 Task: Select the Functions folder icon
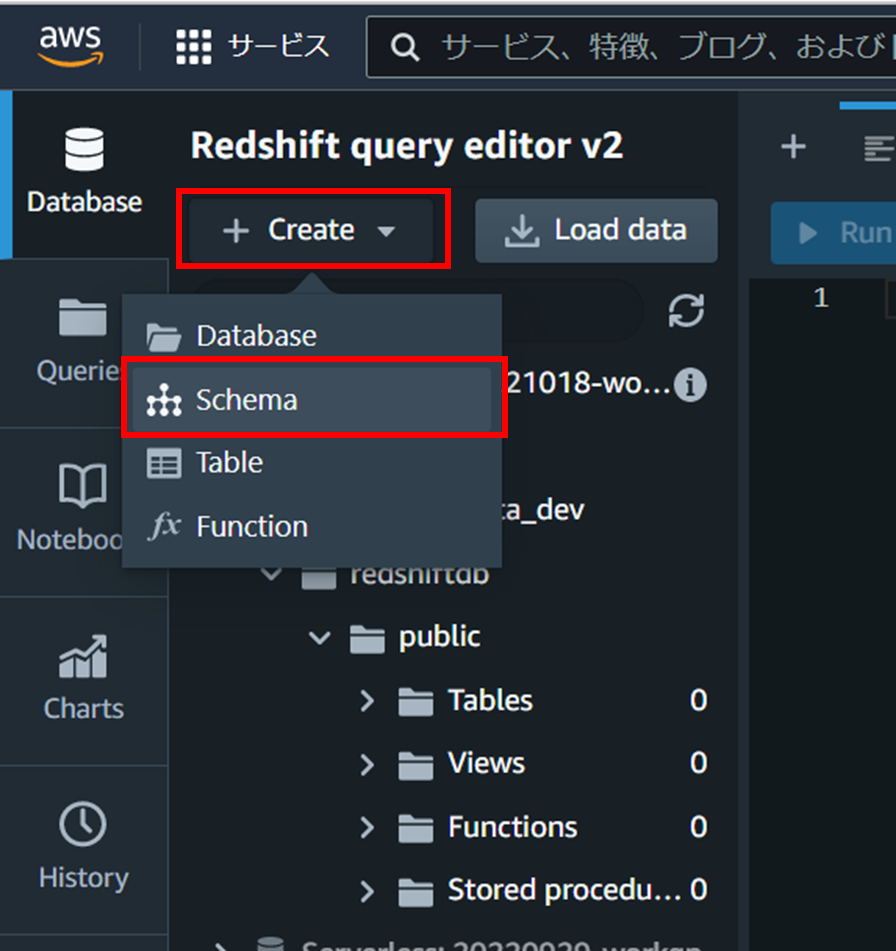click(x=416, y=828)
